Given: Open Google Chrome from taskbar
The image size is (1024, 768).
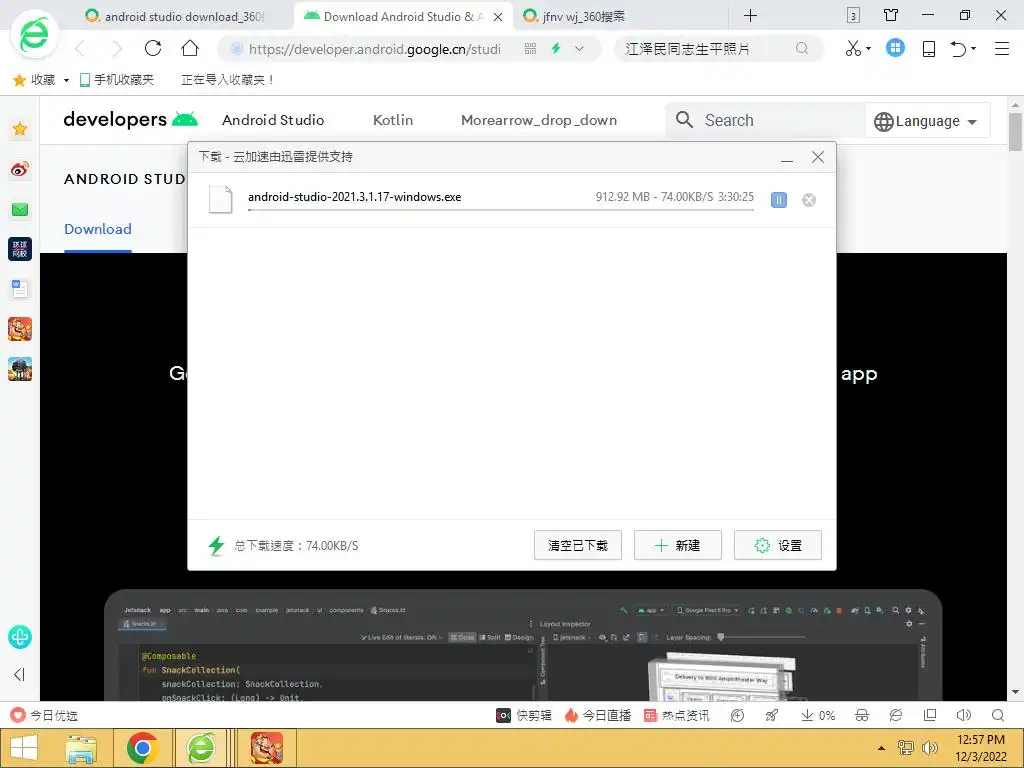Looking at the screenshot, I should pyautogui.click(x=143, y=748).
